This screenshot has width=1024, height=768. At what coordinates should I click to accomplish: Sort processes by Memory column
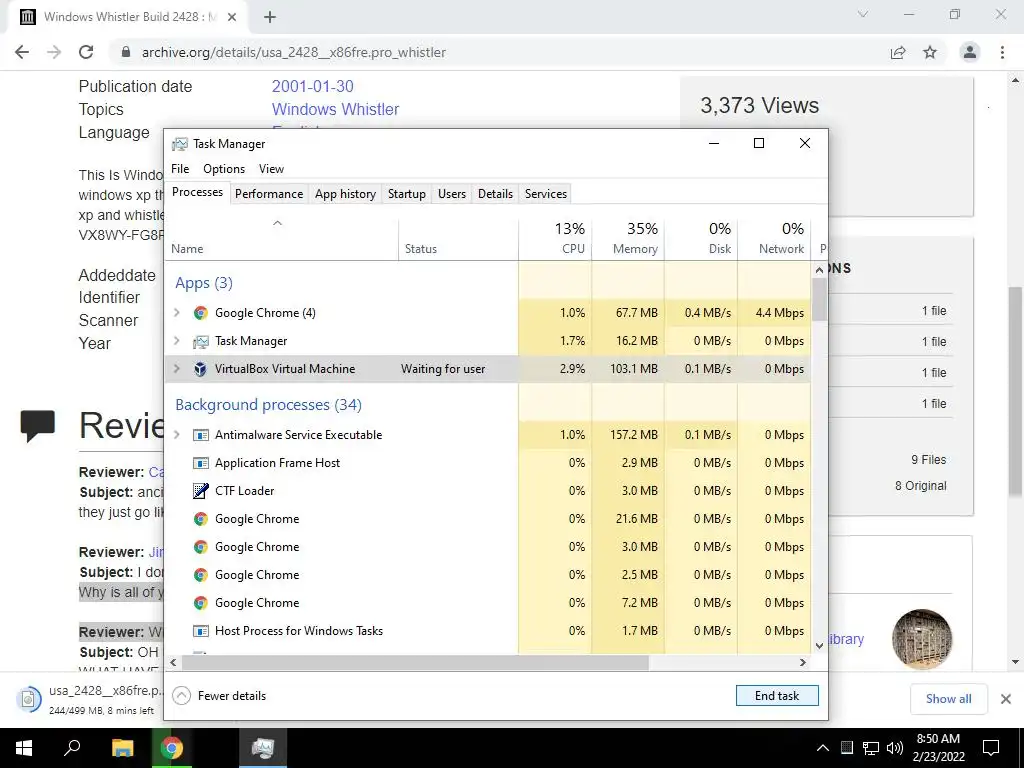(628, 240)
